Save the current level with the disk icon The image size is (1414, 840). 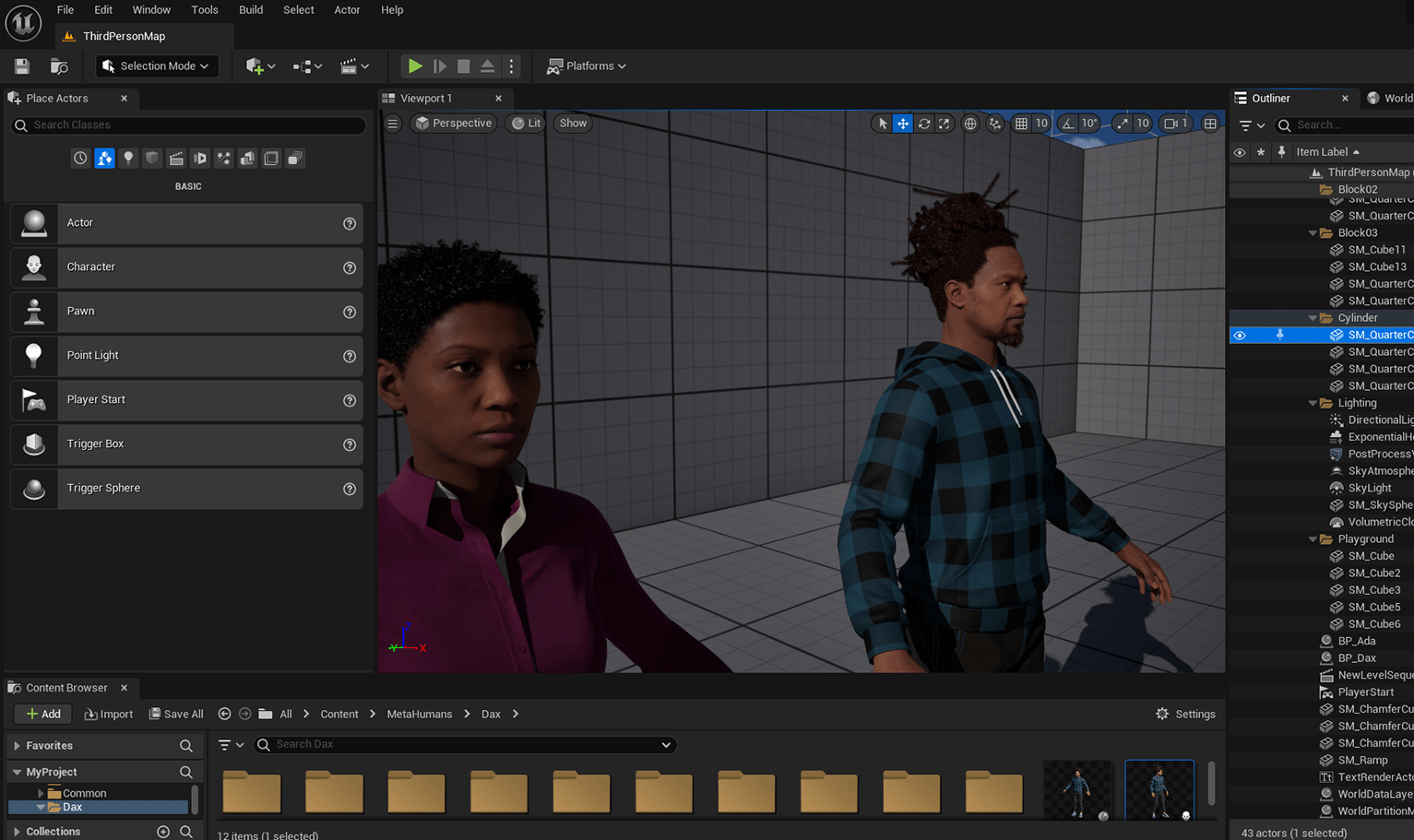click(22, 66)
